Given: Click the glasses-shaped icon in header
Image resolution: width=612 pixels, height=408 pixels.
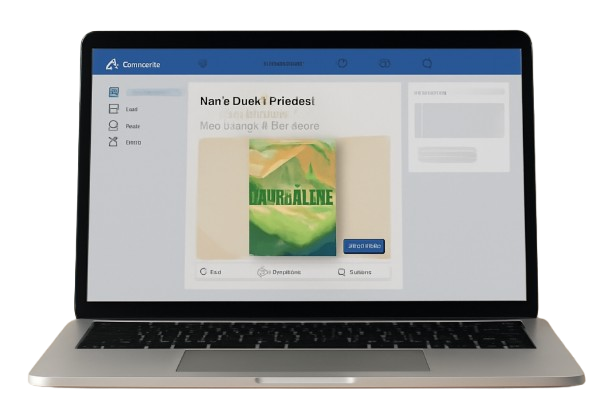Looking at the screenshot, I should (384, 64).
